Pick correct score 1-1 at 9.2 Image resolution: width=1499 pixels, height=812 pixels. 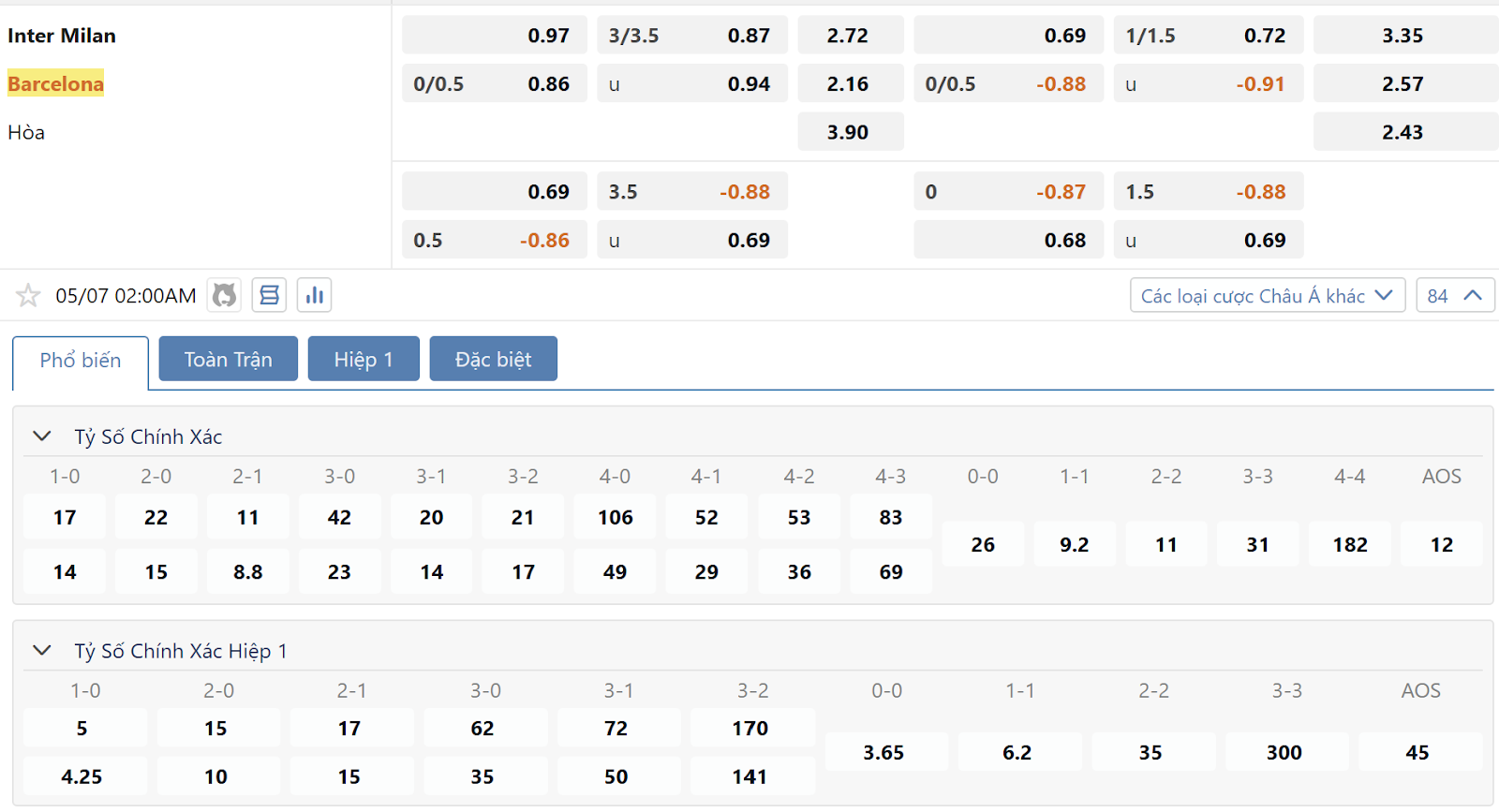pos(1075,544)
